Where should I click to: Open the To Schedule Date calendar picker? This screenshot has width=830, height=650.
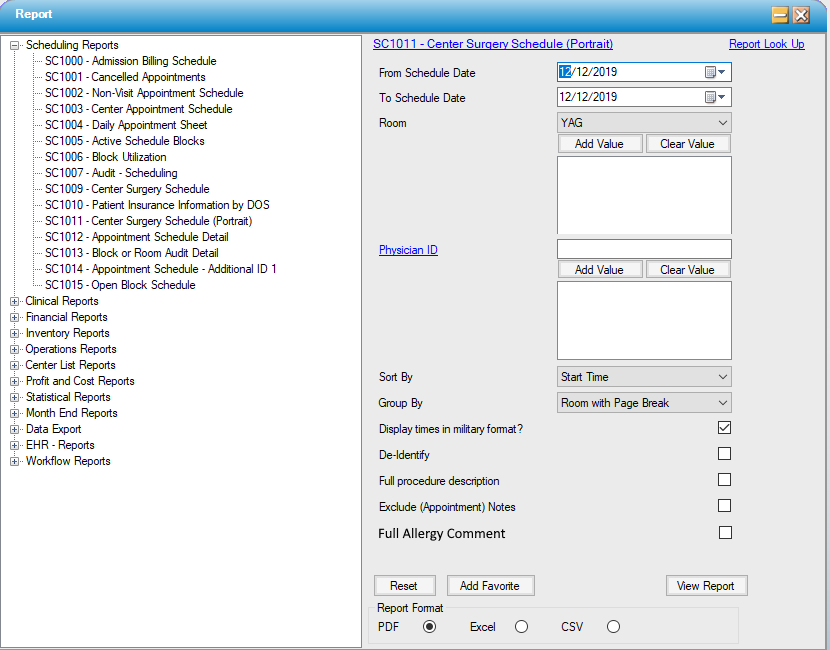[715, 97]
